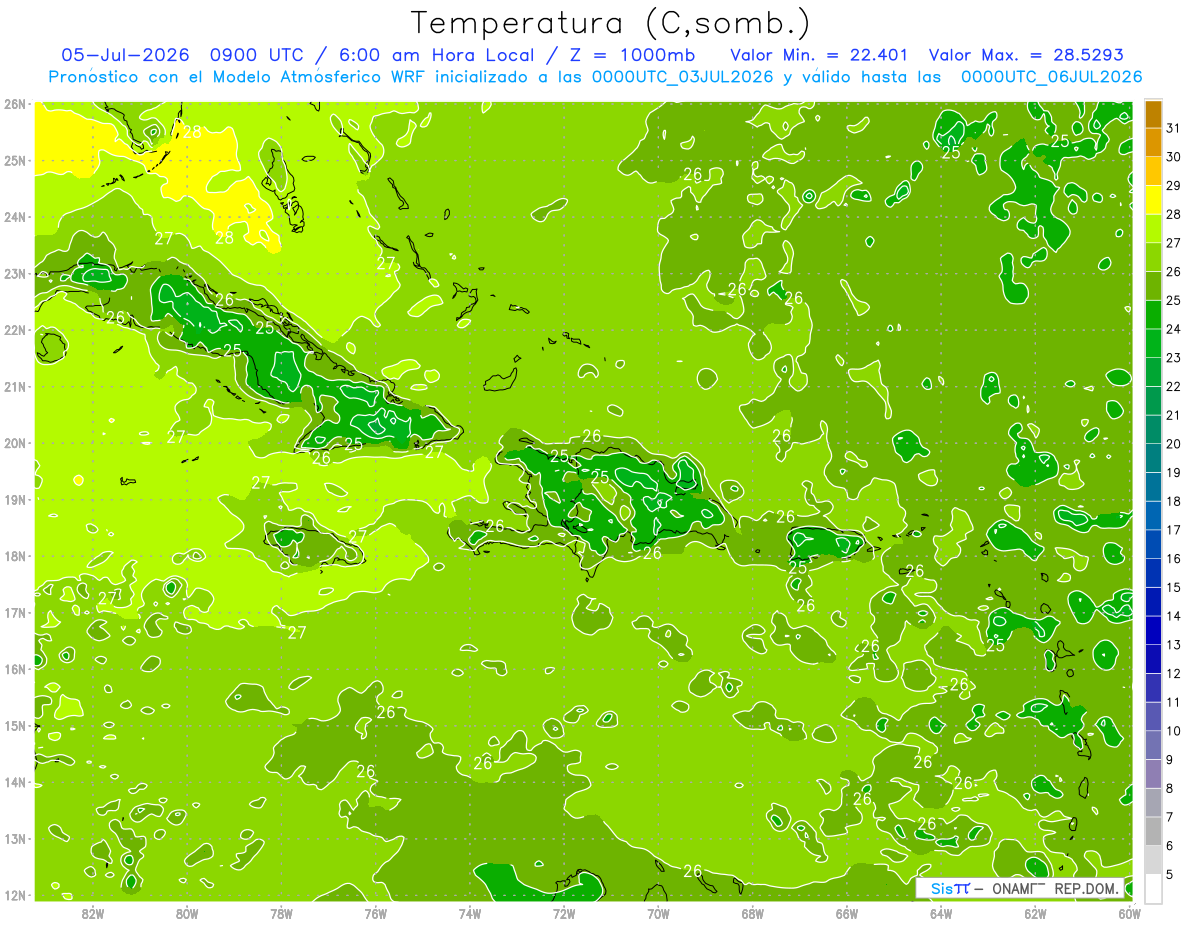Click the 21N latitude axis label
The width and height of the screenshot is (1200, 927).
14,386
